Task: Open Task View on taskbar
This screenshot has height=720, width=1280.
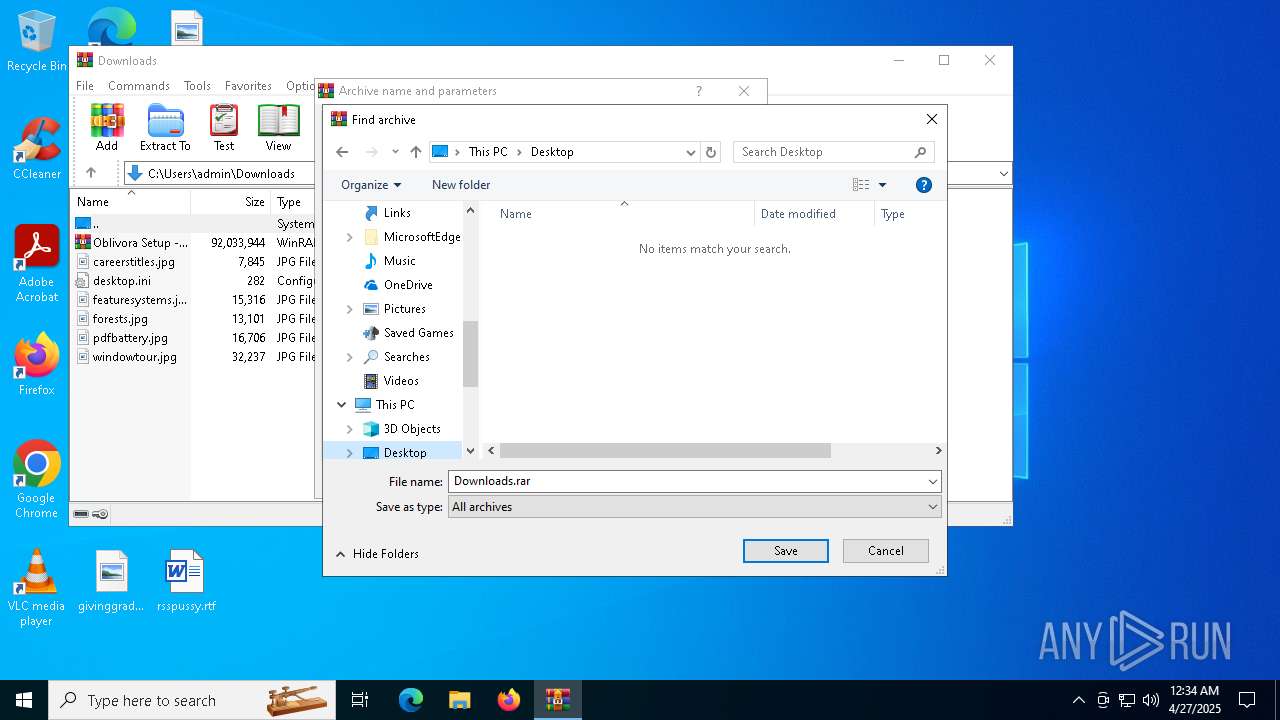Action: coord(360,700)
